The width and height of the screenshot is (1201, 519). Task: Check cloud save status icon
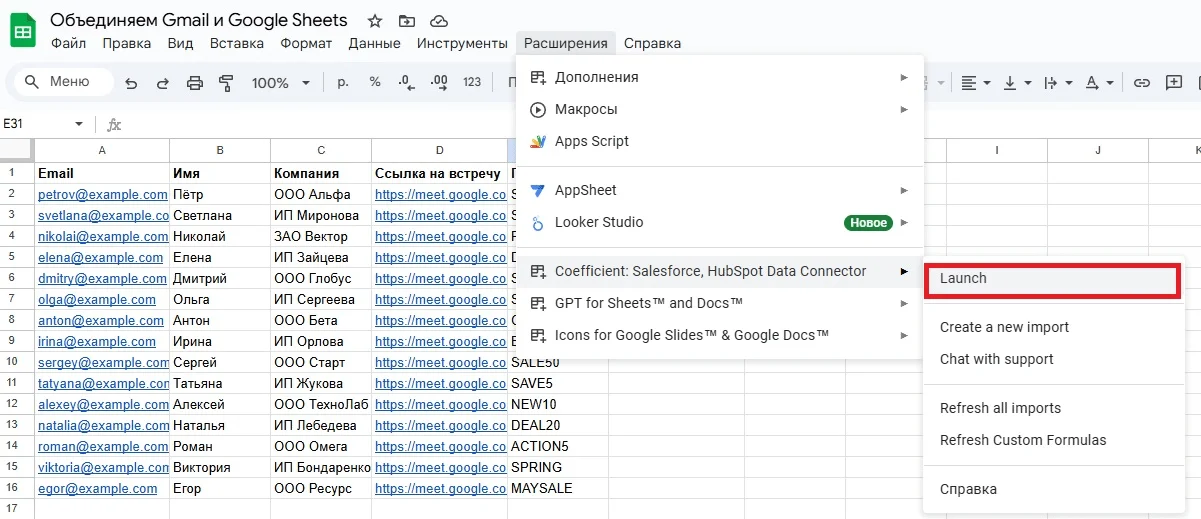[438, 21]
